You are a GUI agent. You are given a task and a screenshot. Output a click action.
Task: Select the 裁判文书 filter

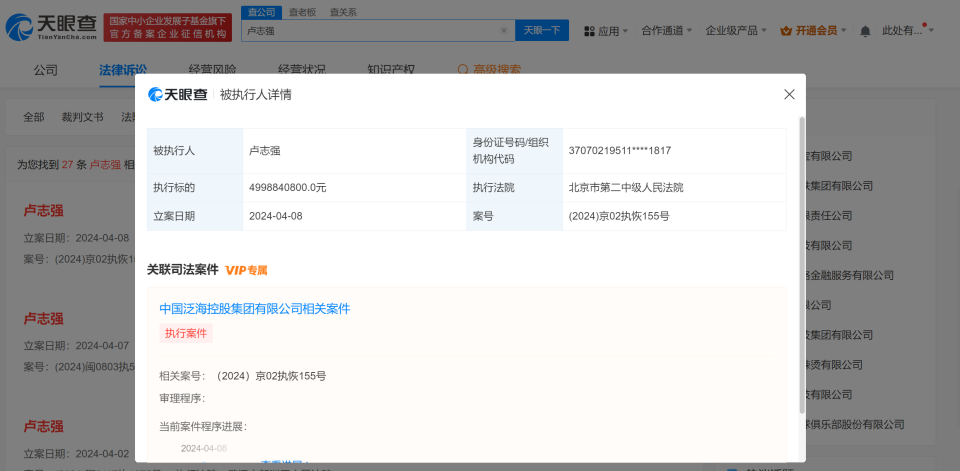(x=82, y=117)
